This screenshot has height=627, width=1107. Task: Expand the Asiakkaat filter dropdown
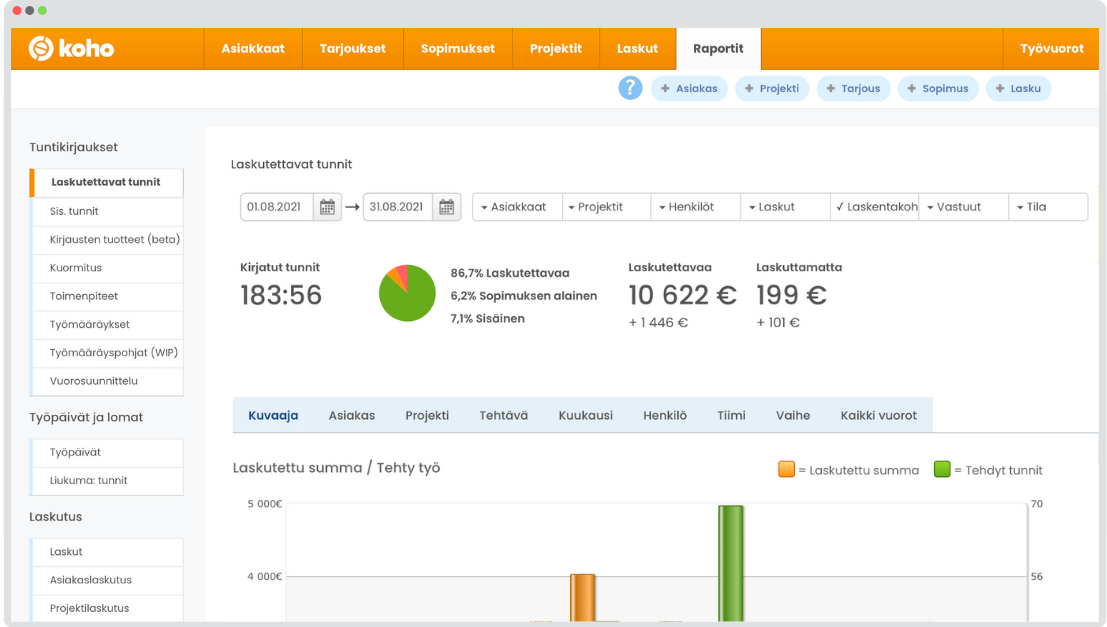(517, 207)
